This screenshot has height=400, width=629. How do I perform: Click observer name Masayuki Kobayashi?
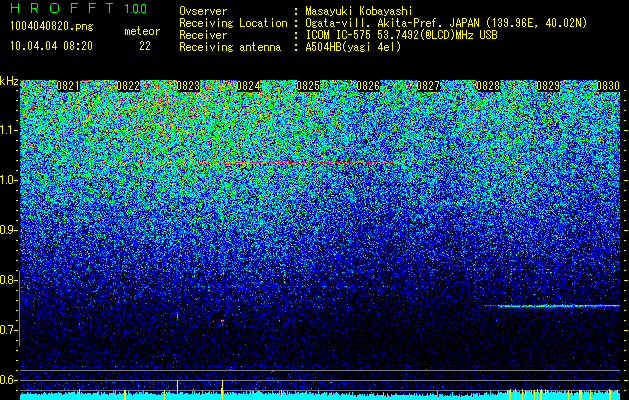[359, 11]
